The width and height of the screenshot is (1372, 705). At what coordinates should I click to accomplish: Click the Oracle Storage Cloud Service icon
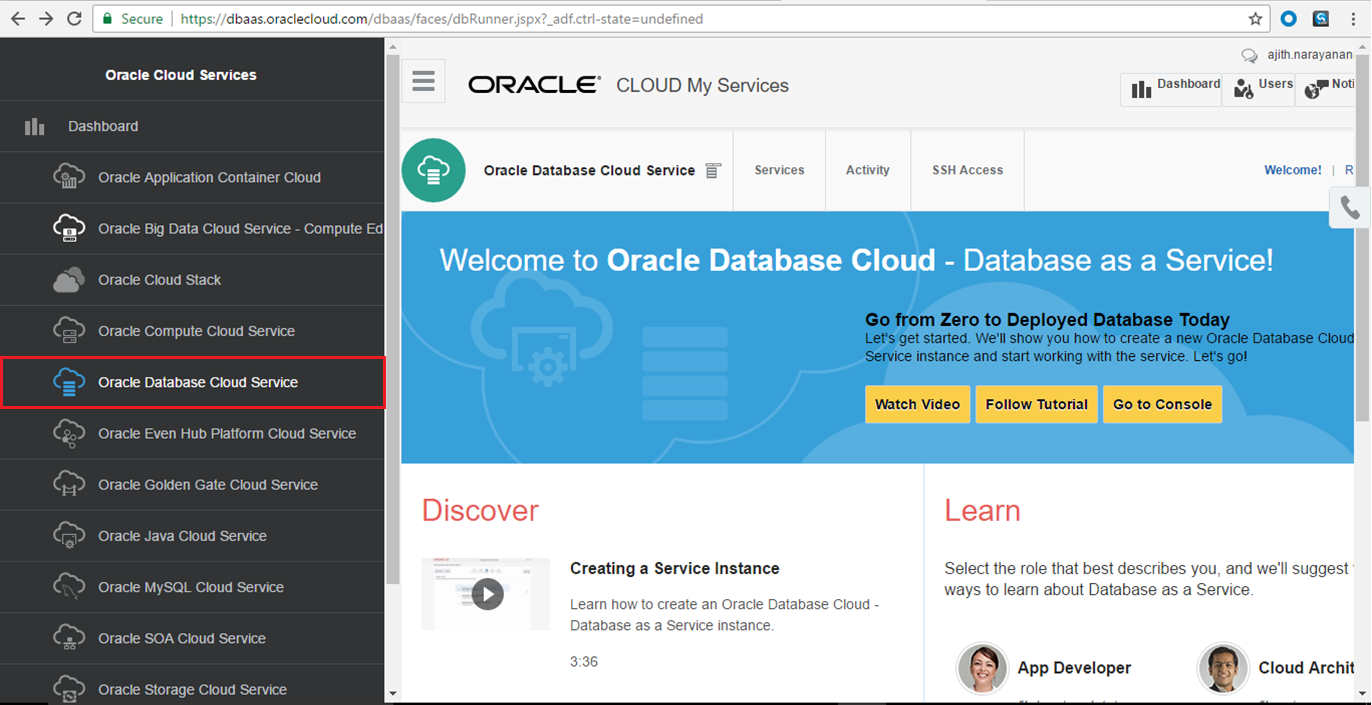click(x=69, y=689)
